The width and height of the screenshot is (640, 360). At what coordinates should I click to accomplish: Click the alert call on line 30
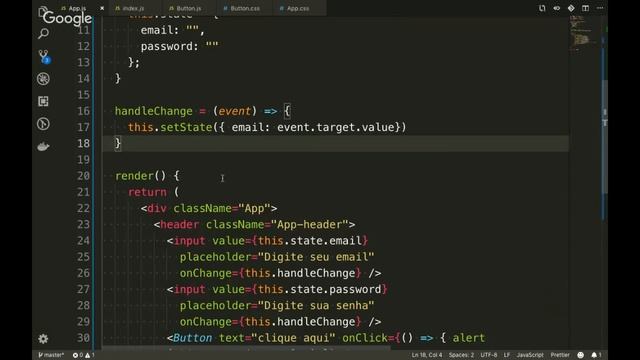pos(469,338)
